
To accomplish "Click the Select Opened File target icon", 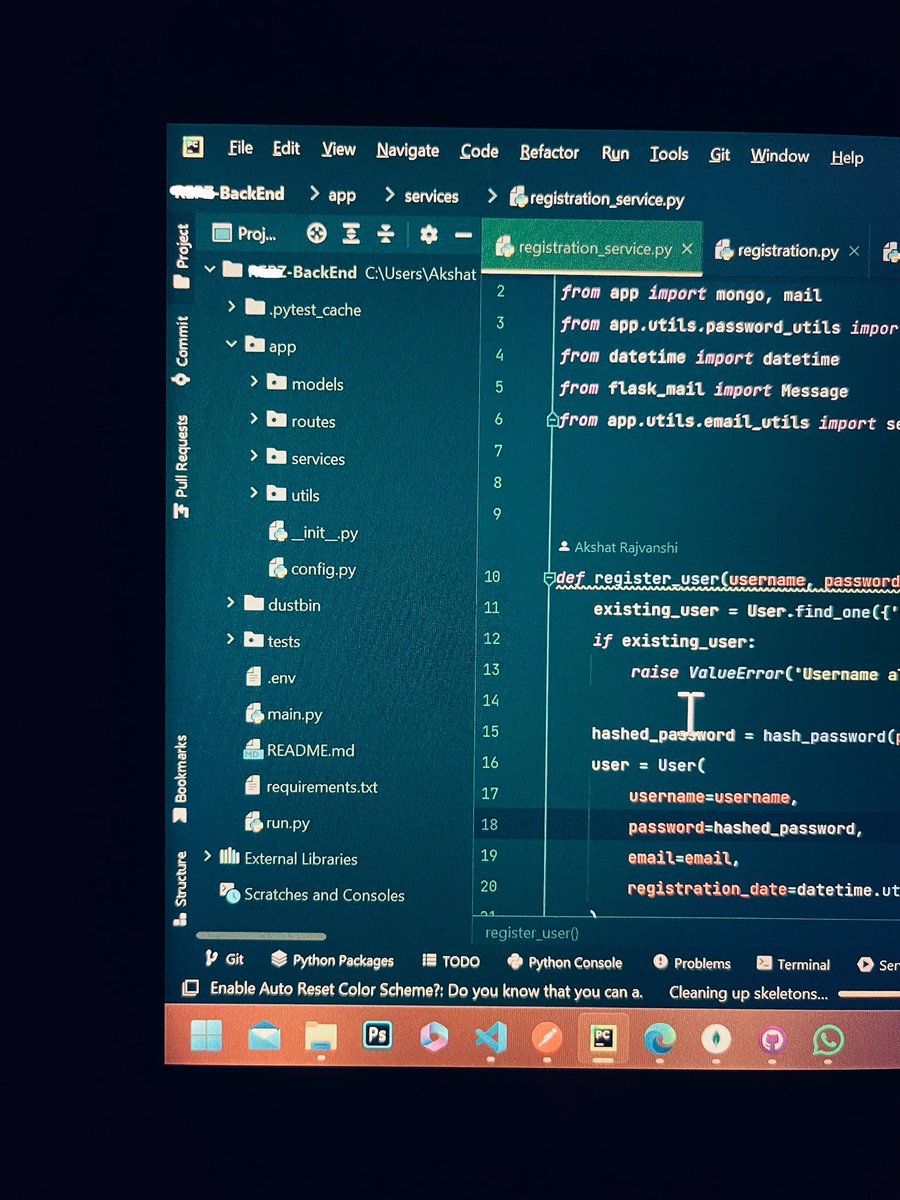I will (x=317, y=233).
